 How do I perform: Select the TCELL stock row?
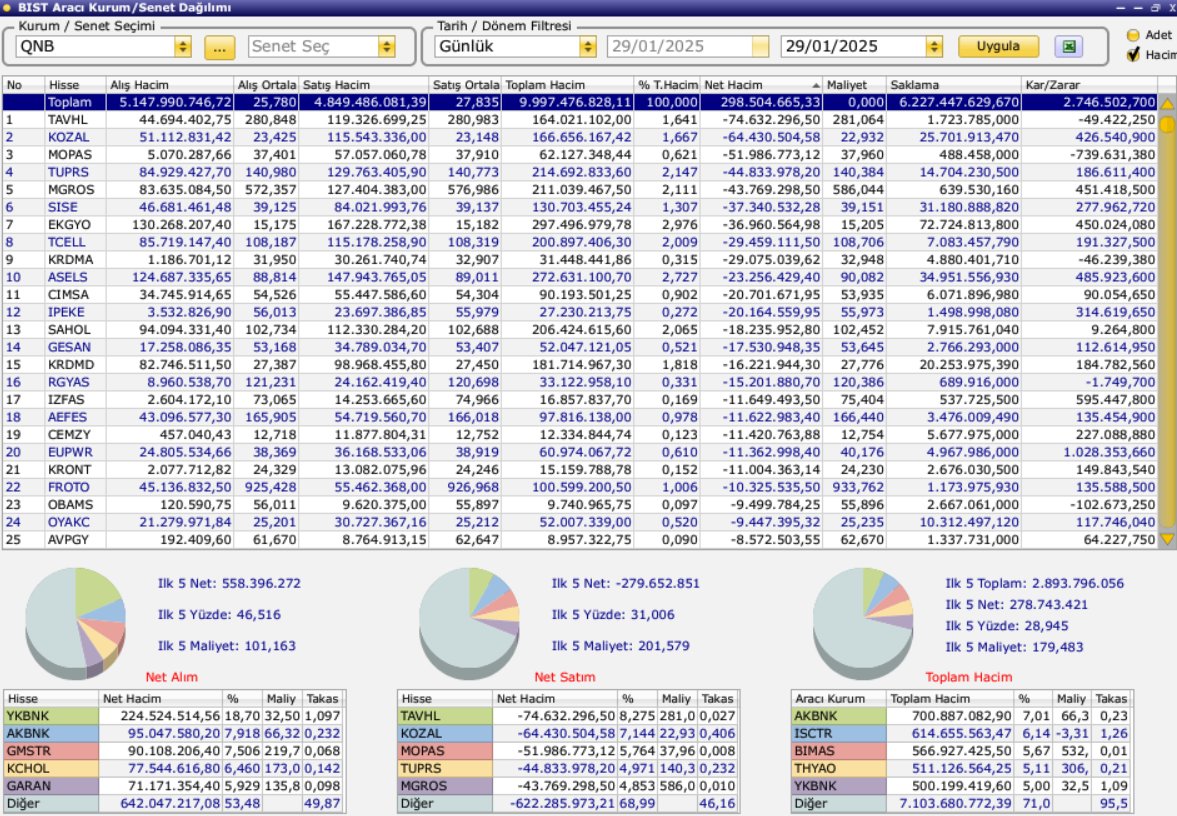point(579,242)
